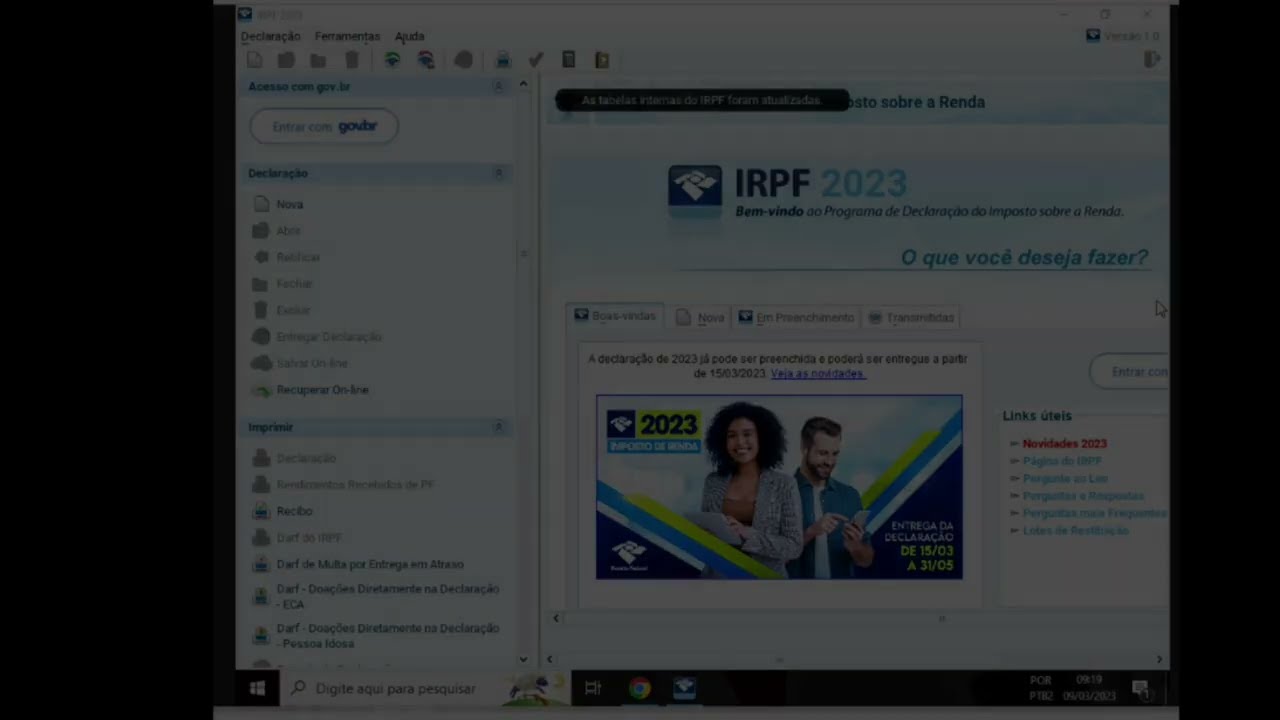Switch to the Transmitidas tab
The image size is (1280, 720).
pyautogui.click(x=911, y=317)
